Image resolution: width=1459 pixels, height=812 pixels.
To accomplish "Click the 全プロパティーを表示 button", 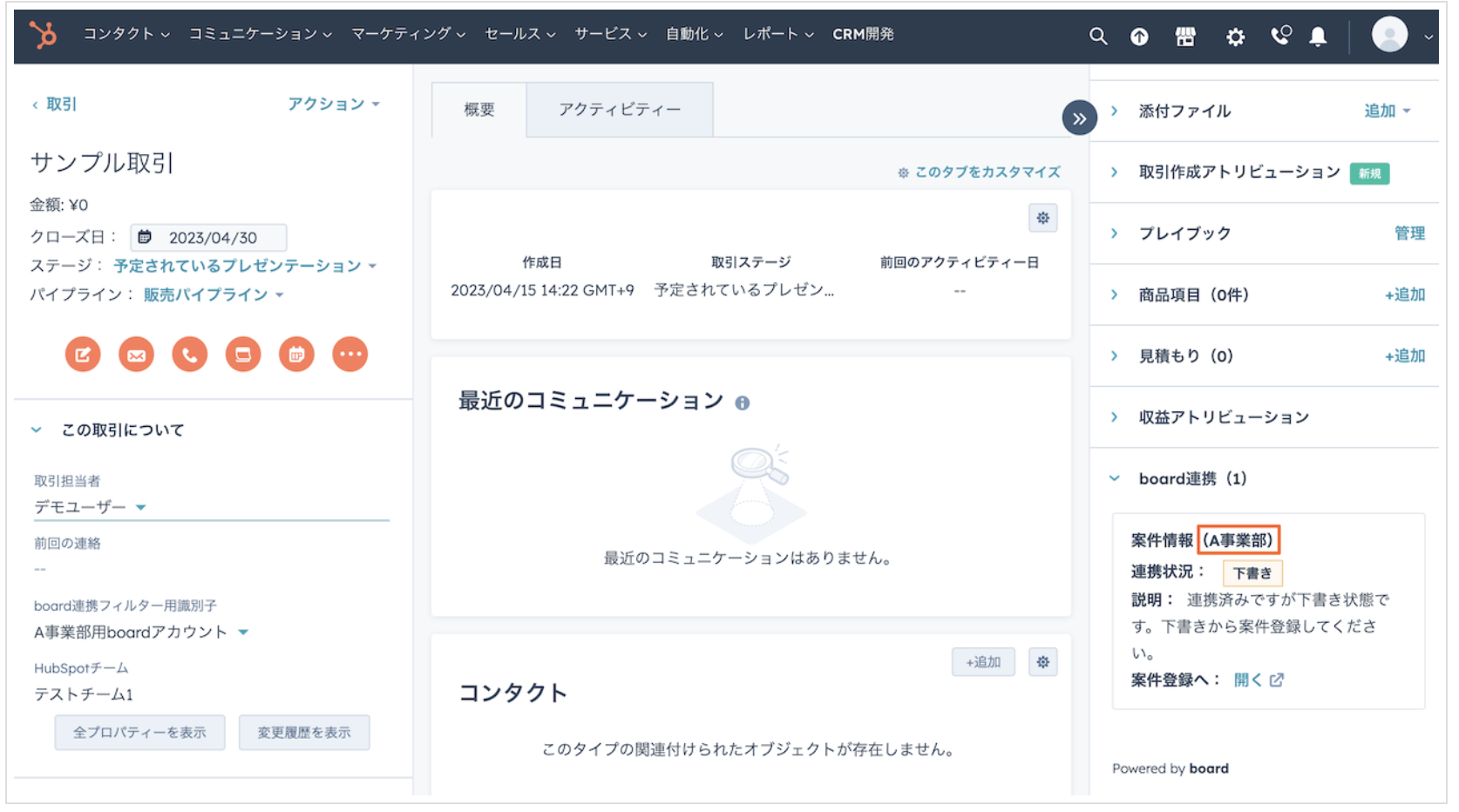I will 139,733.
